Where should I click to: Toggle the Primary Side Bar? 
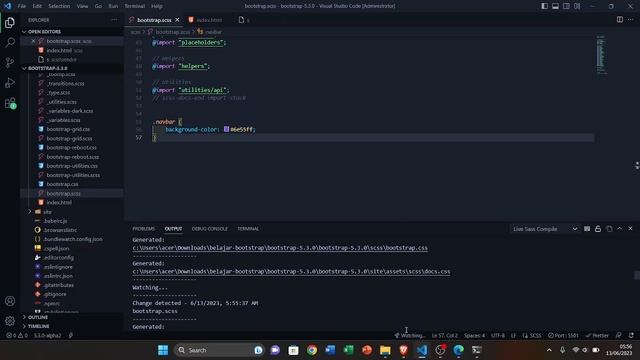click(544, 6)
